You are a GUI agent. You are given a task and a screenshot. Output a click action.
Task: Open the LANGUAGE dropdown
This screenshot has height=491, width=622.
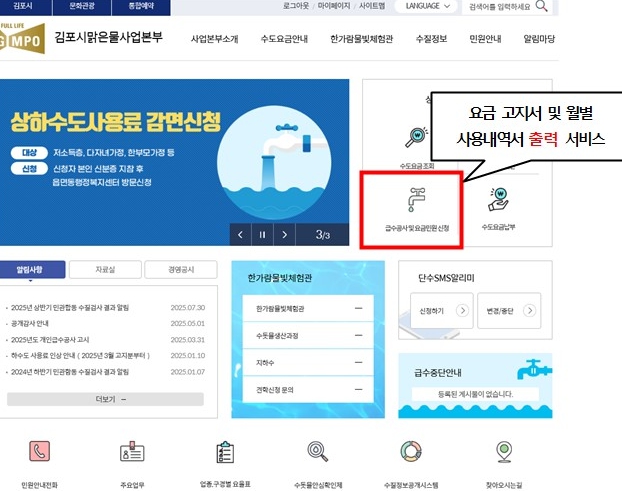426,6
